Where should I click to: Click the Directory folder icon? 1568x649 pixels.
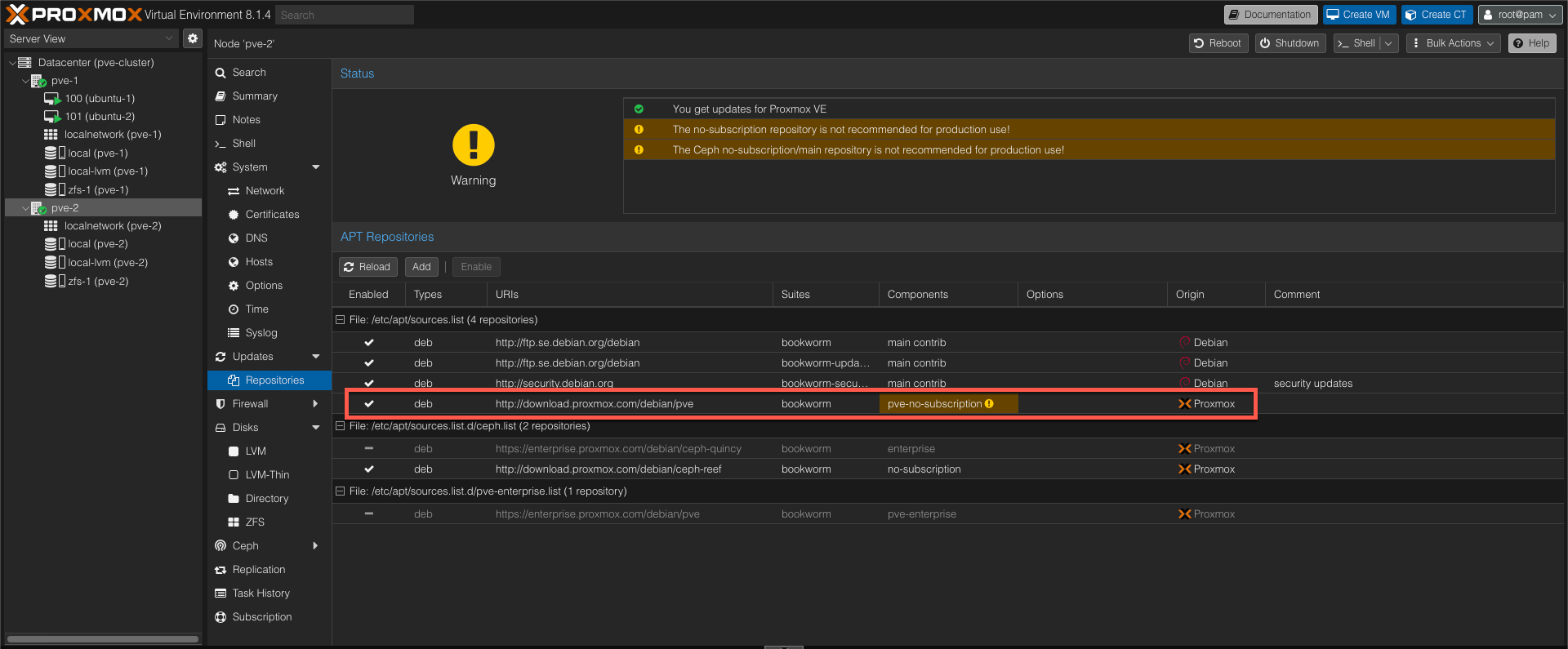[x=234, y=499]
